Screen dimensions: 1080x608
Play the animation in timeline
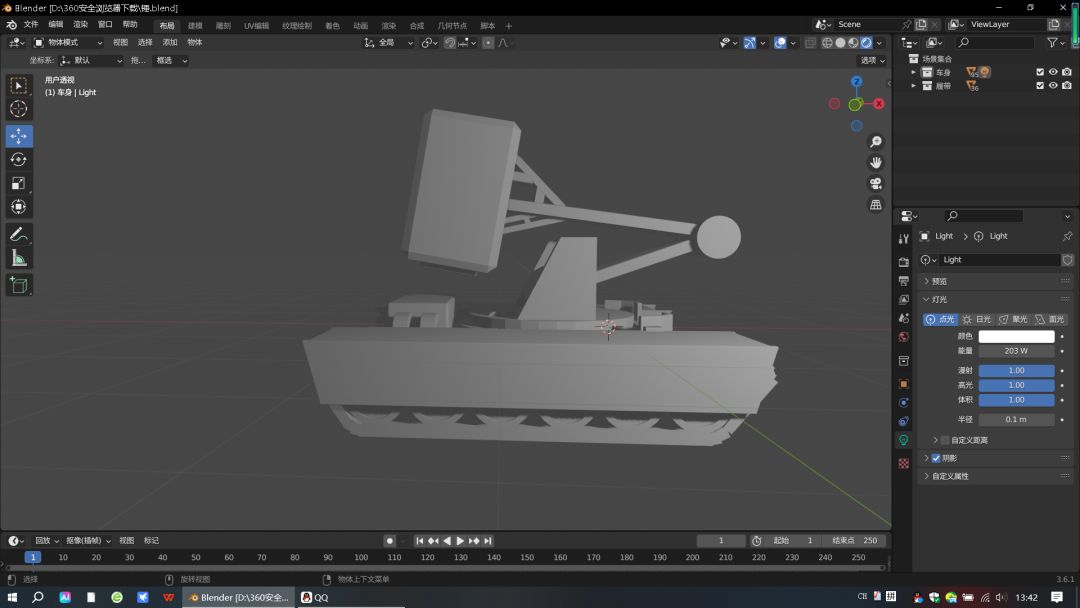[x=460, y=541]
